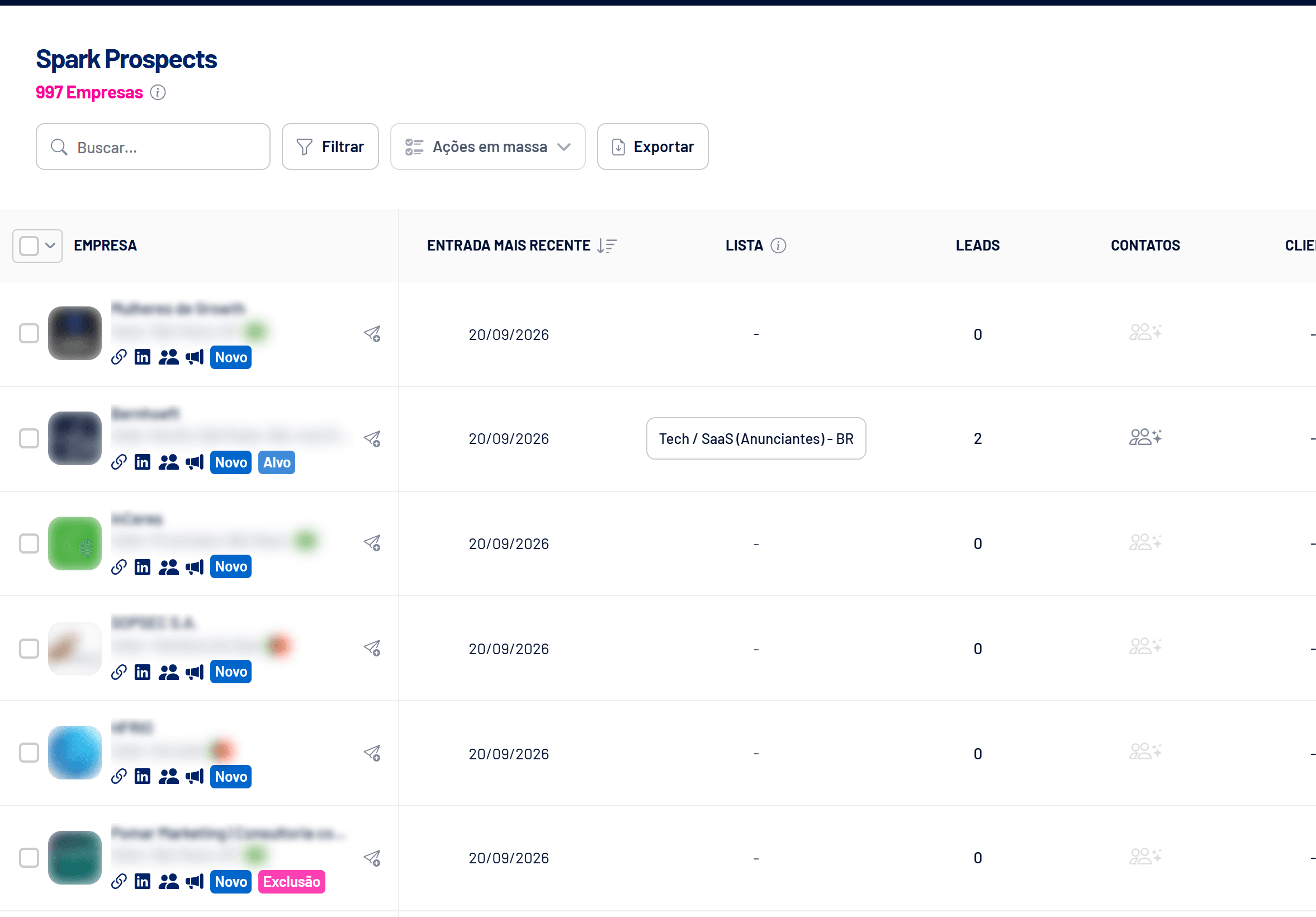Click megaphone icon in the white-orange logo row
Image resolution: width=1316 pixels, height=917 pixels.
pyautogui.click(x=195, y=672)
